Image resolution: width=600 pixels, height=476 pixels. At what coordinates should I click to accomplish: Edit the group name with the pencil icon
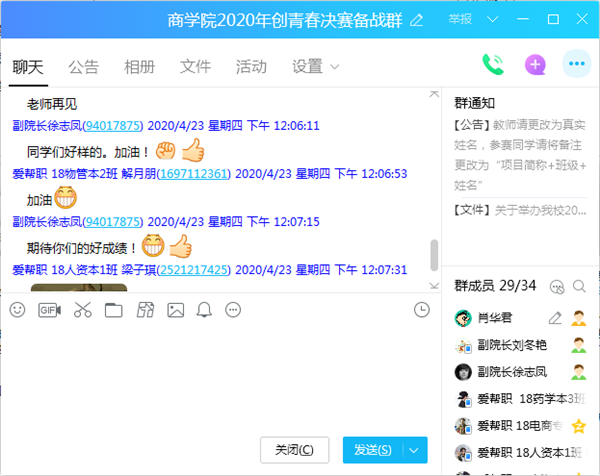[x=416, y=20]
